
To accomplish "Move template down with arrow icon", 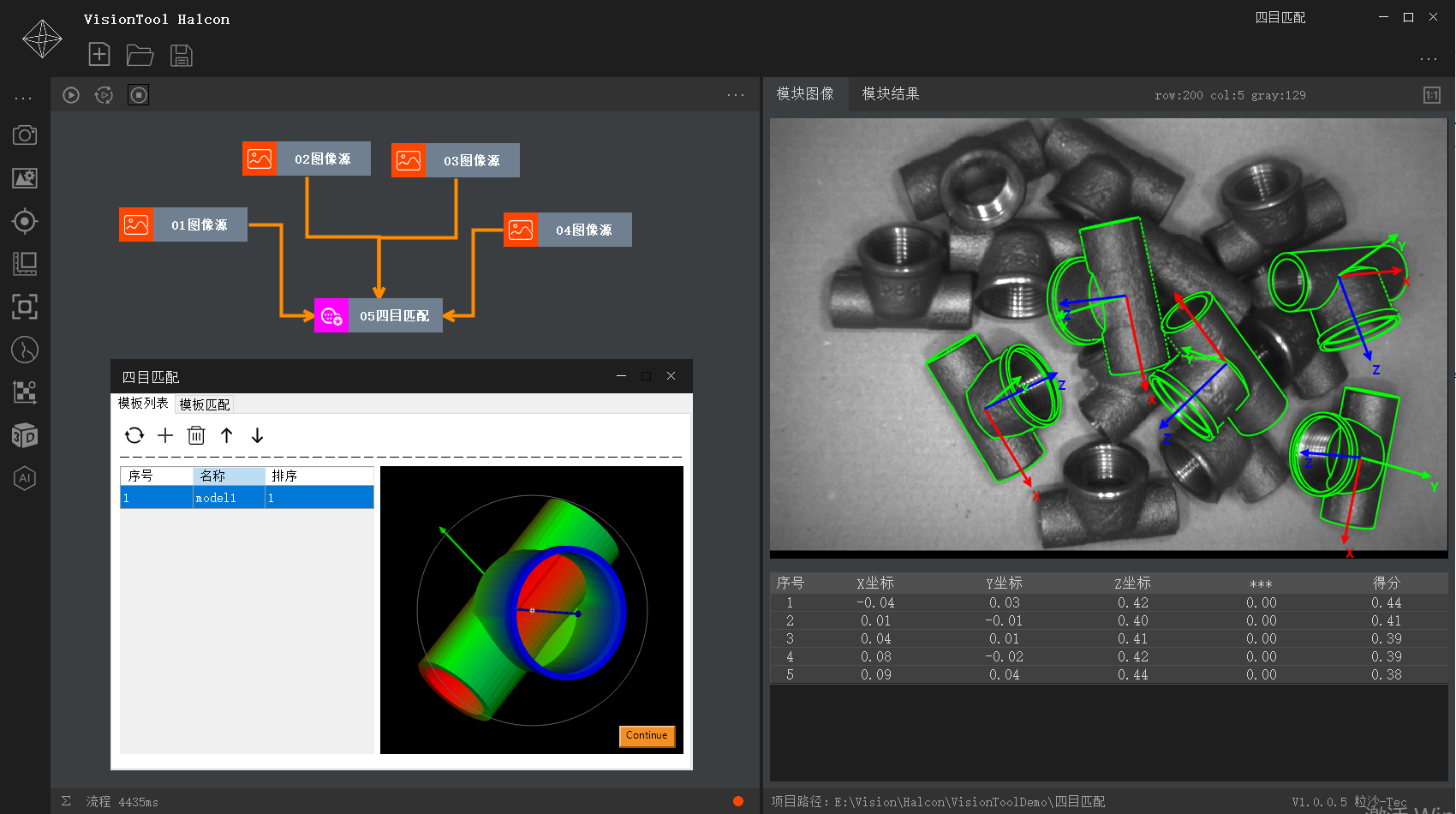I will coord(257,435).
